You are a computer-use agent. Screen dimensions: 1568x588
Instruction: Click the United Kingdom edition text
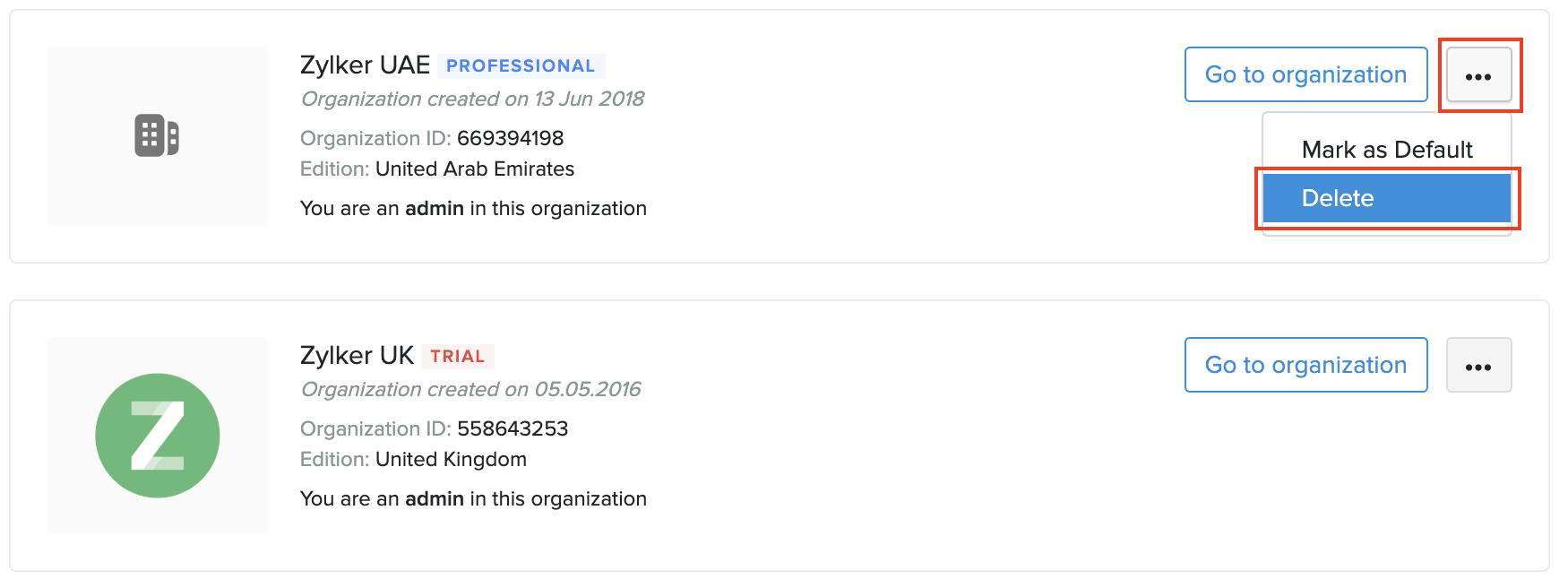pos(451,460)
